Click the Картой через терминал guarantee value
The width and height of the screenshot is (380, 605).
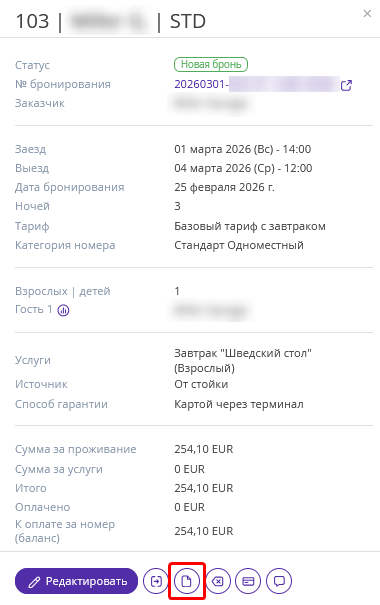click(x=239, y=404)
